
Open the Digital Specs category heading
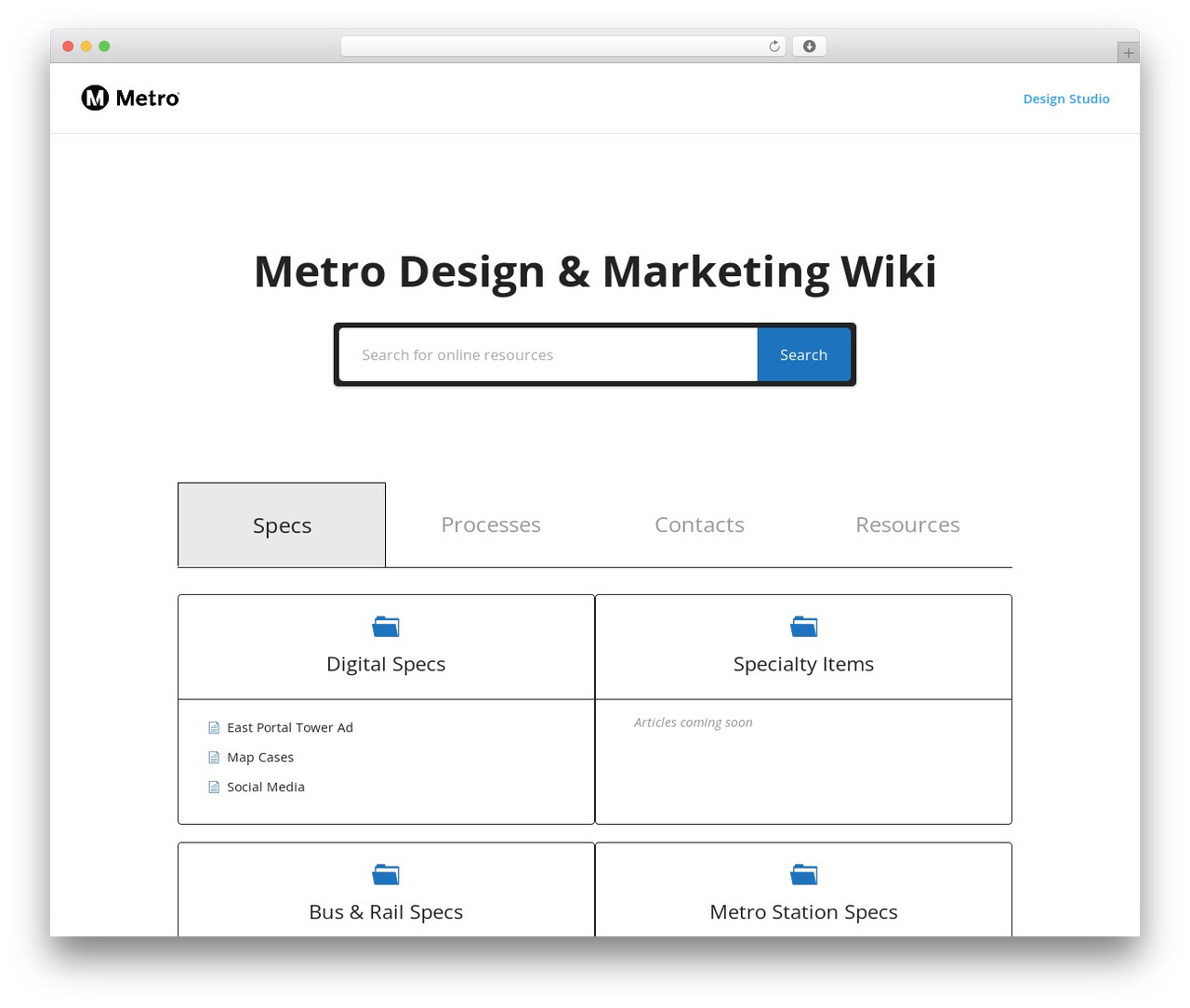pos(386,664)
